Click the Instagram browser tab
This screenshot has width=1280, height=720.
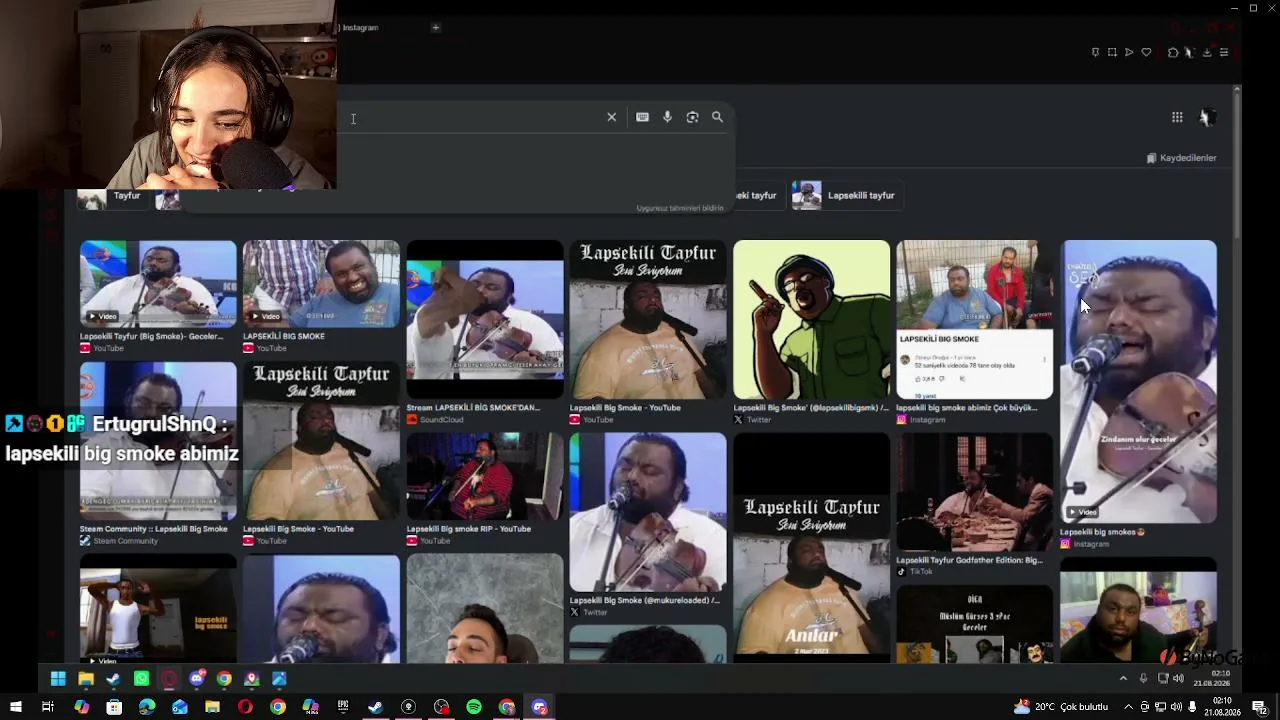pos(360,27)
